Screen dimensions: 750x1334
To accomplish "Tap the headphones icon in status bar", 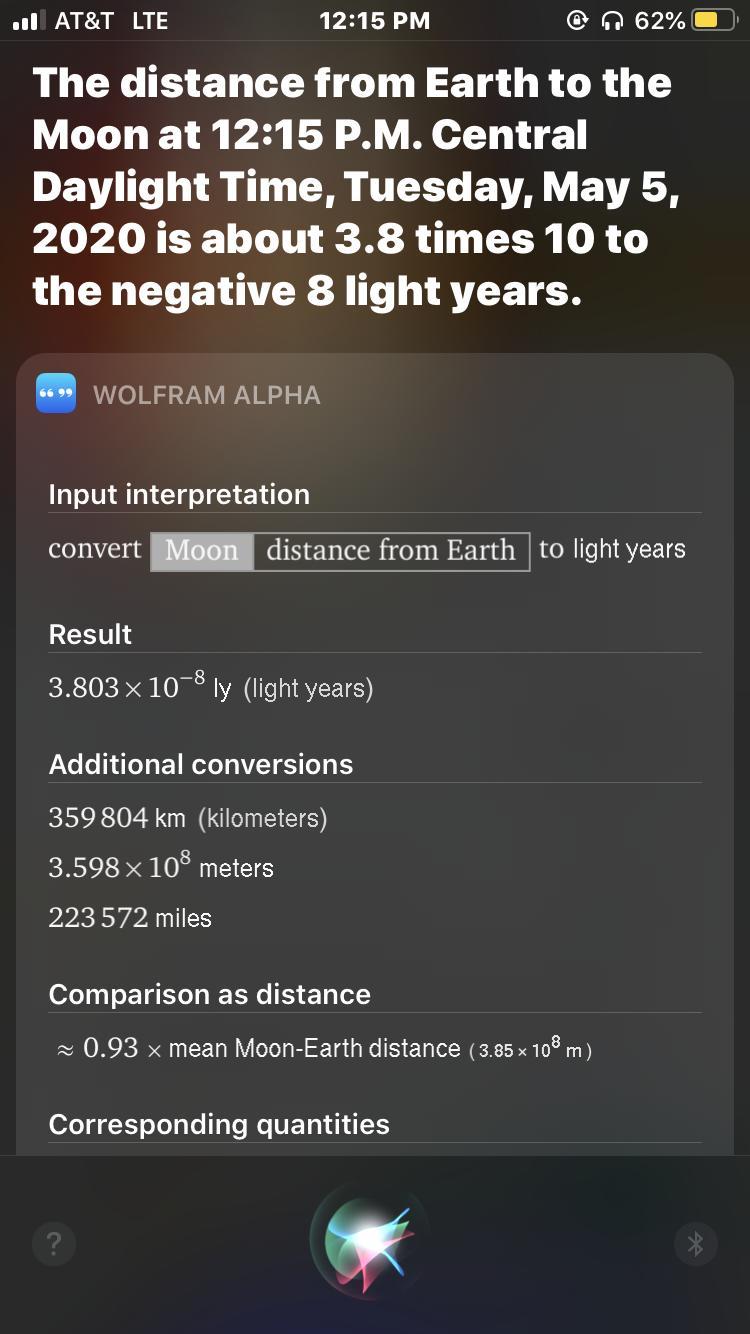I will (x=611, y=20).
